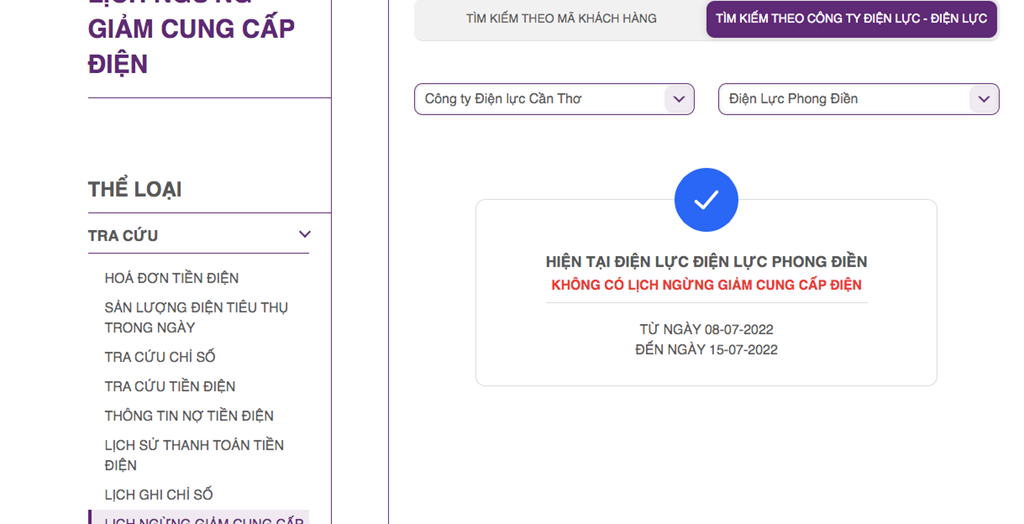Select TRA CỨU TIỀN ĐIỆN from the sidebar
The image size is (1024, 524).
point(170,386)
